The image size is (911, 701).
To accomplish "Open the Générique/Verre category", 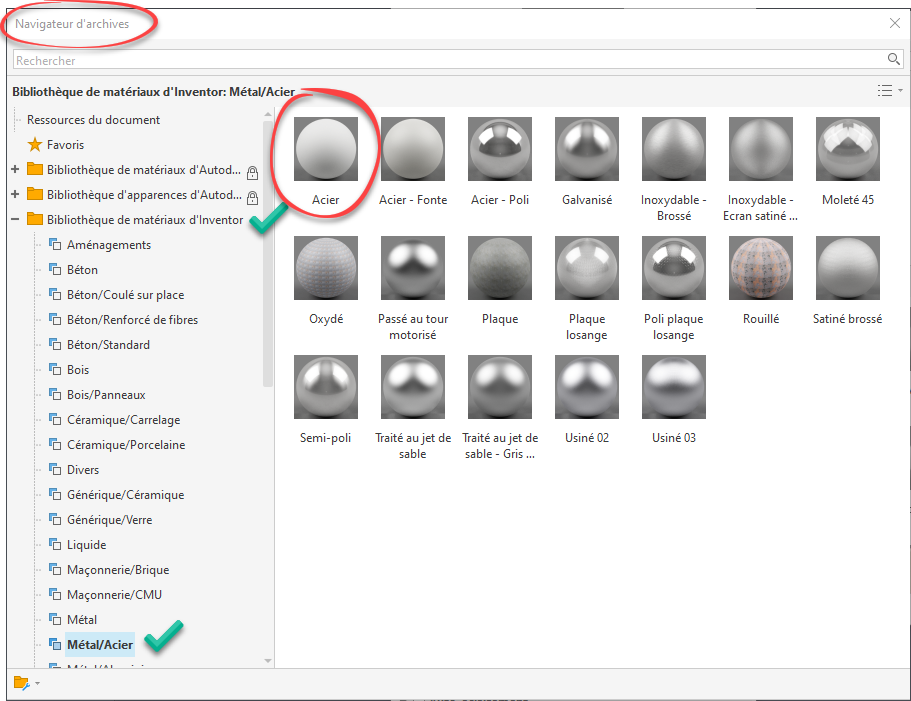I will click(x=109, y=519).
